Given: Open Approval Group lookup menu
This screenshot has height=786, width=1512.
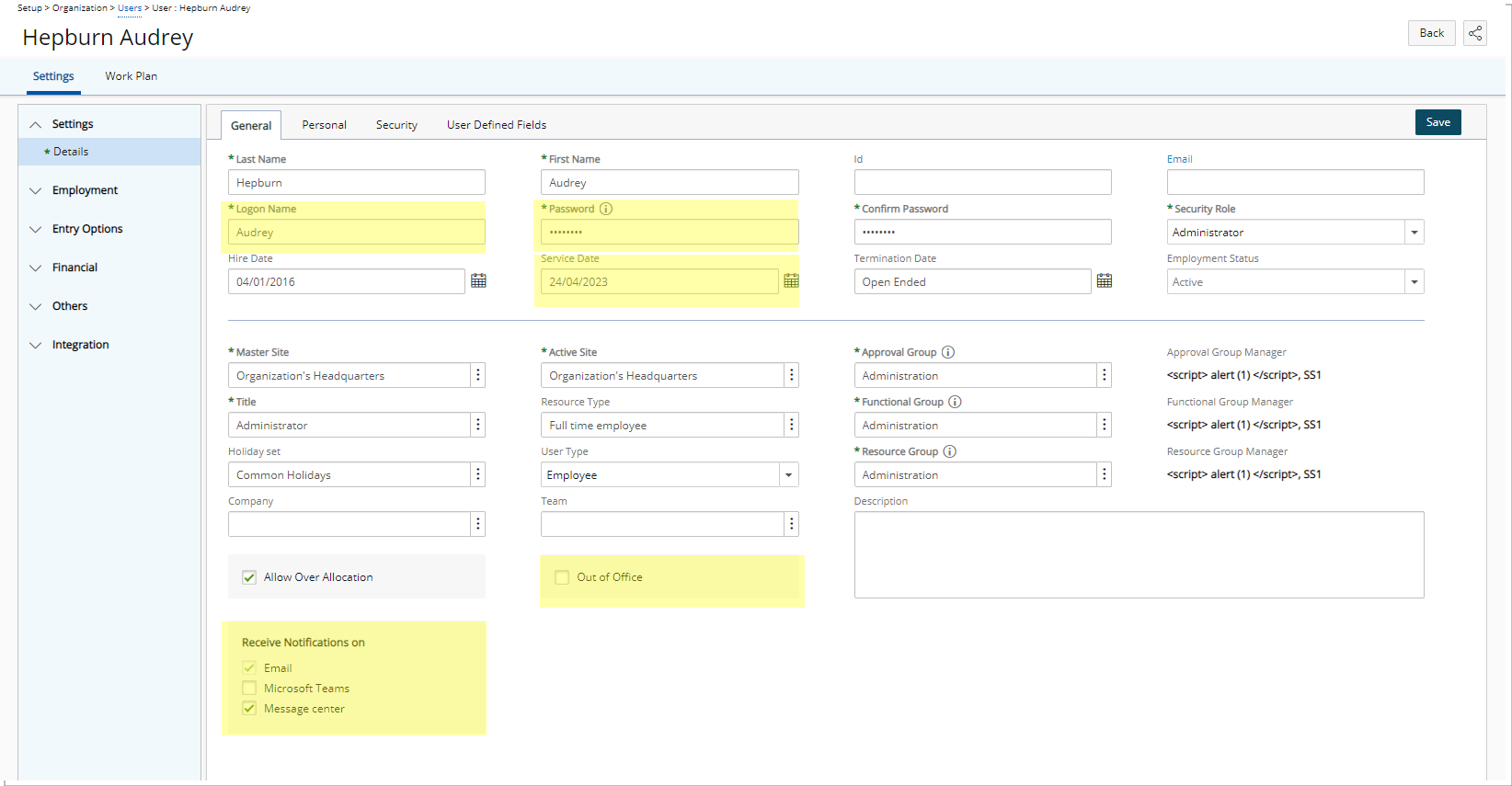Looking at the screenshot, I should 1105,375.
